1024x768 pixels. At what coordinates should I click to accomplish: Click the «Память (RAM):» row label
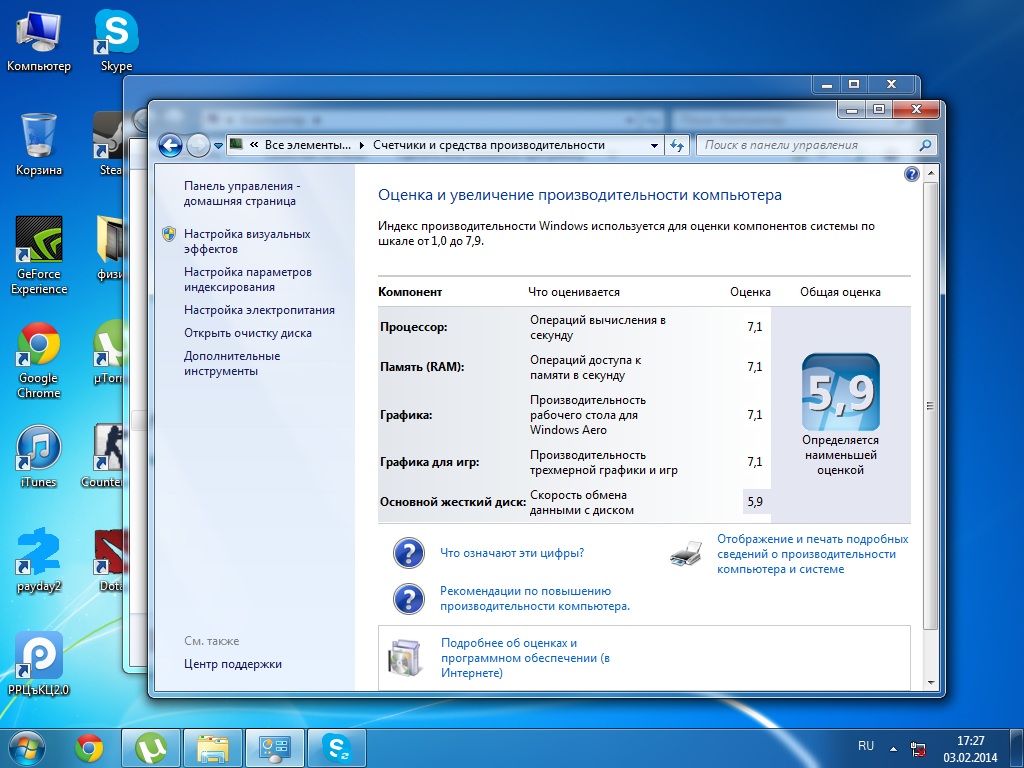tap(422, 366)
